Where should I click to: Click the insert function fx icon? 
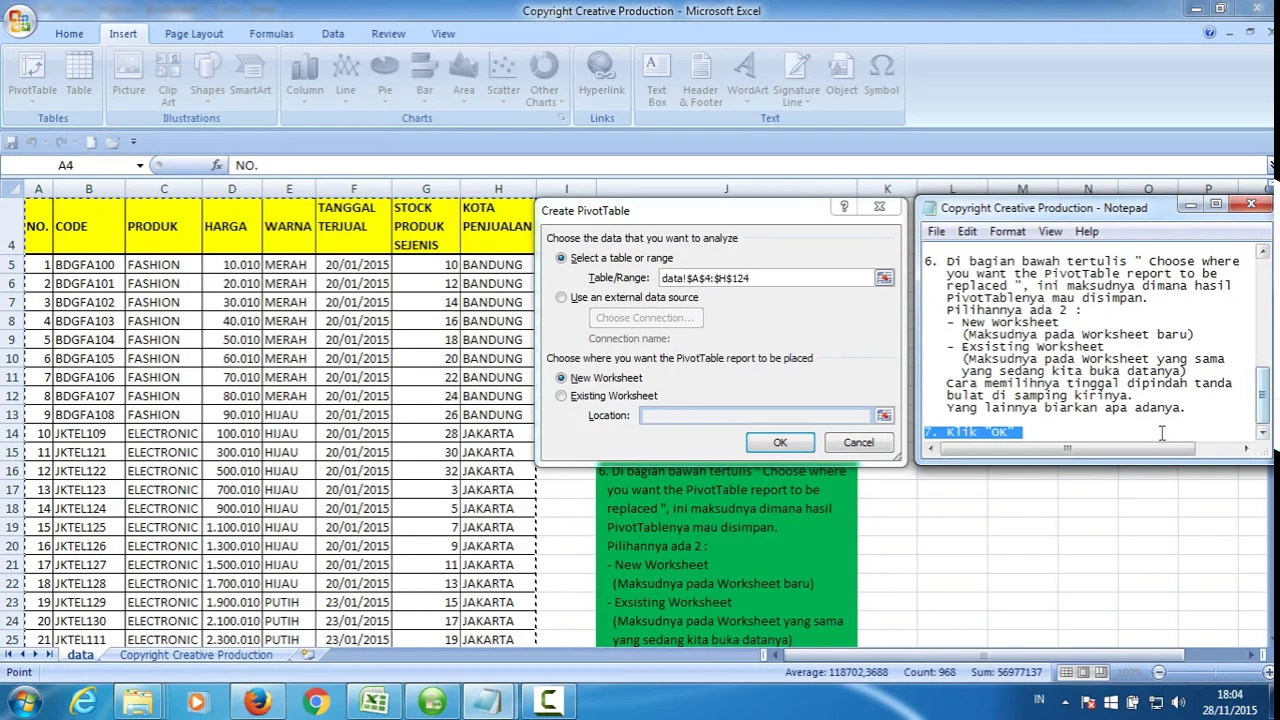pyautogui.click(x=217, y=165)
